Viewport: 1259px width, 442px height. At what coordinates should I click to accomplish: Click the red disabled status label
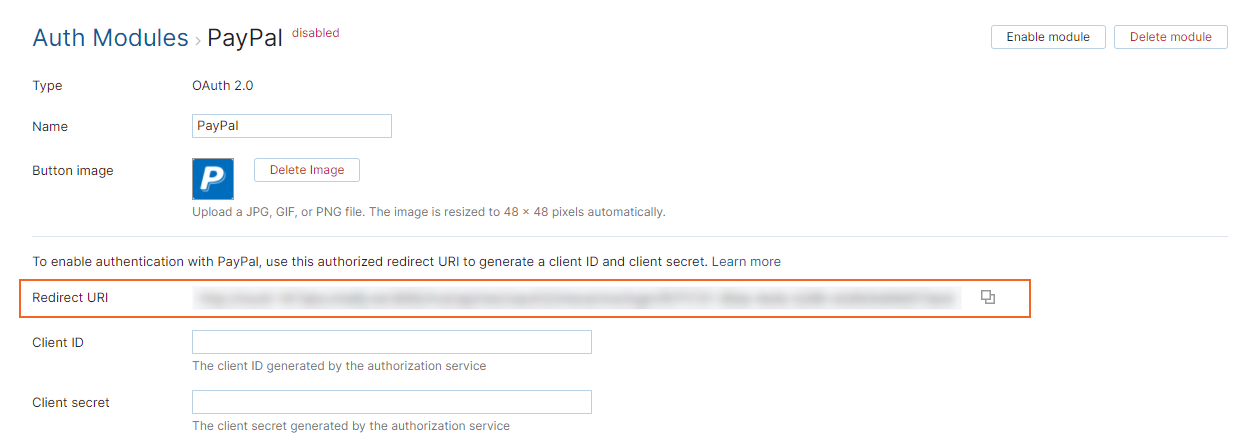[315, 33]
